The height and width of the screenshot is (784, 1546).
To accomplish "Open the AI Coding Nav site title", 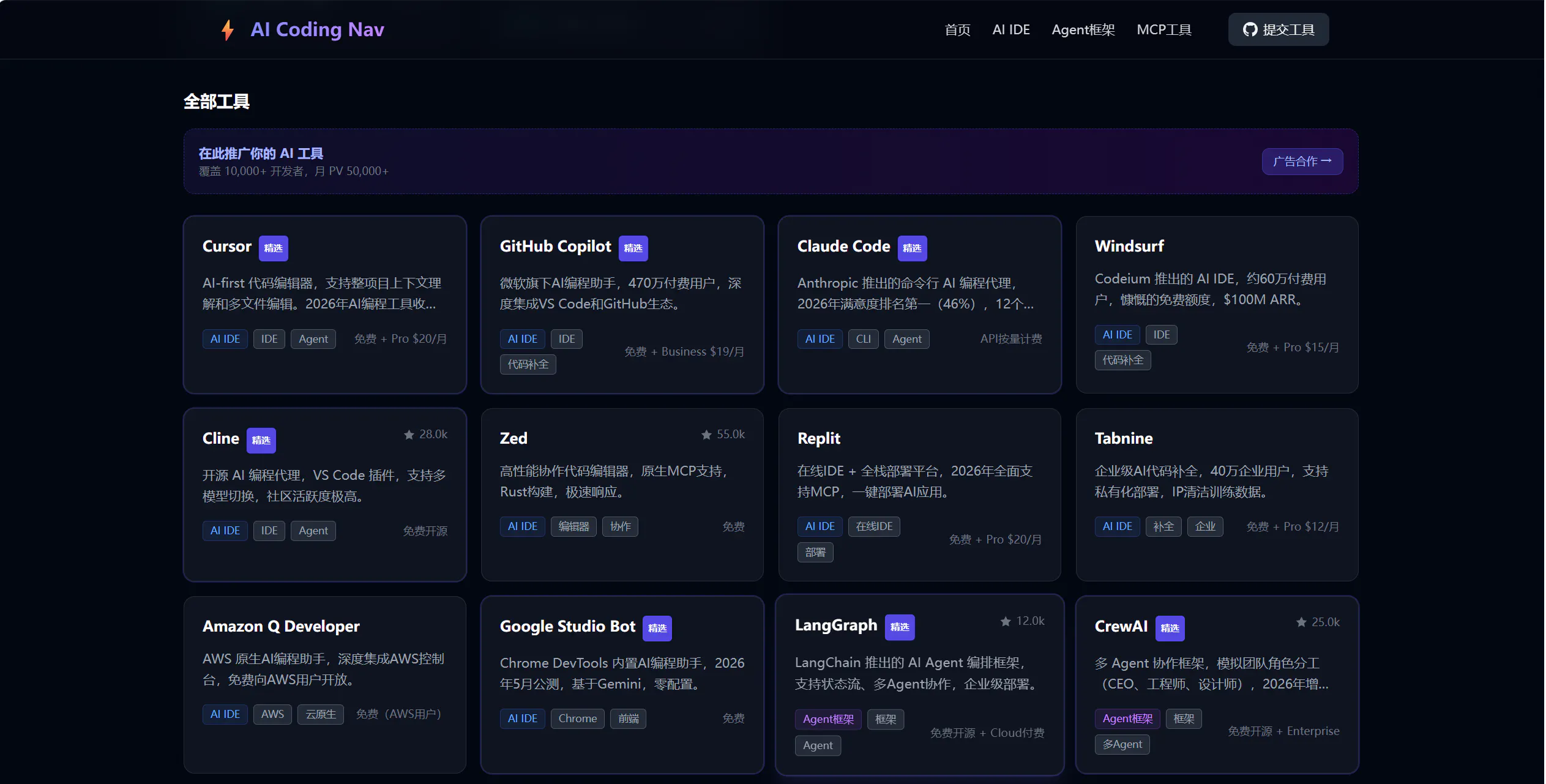I will [x=317, y=29].
